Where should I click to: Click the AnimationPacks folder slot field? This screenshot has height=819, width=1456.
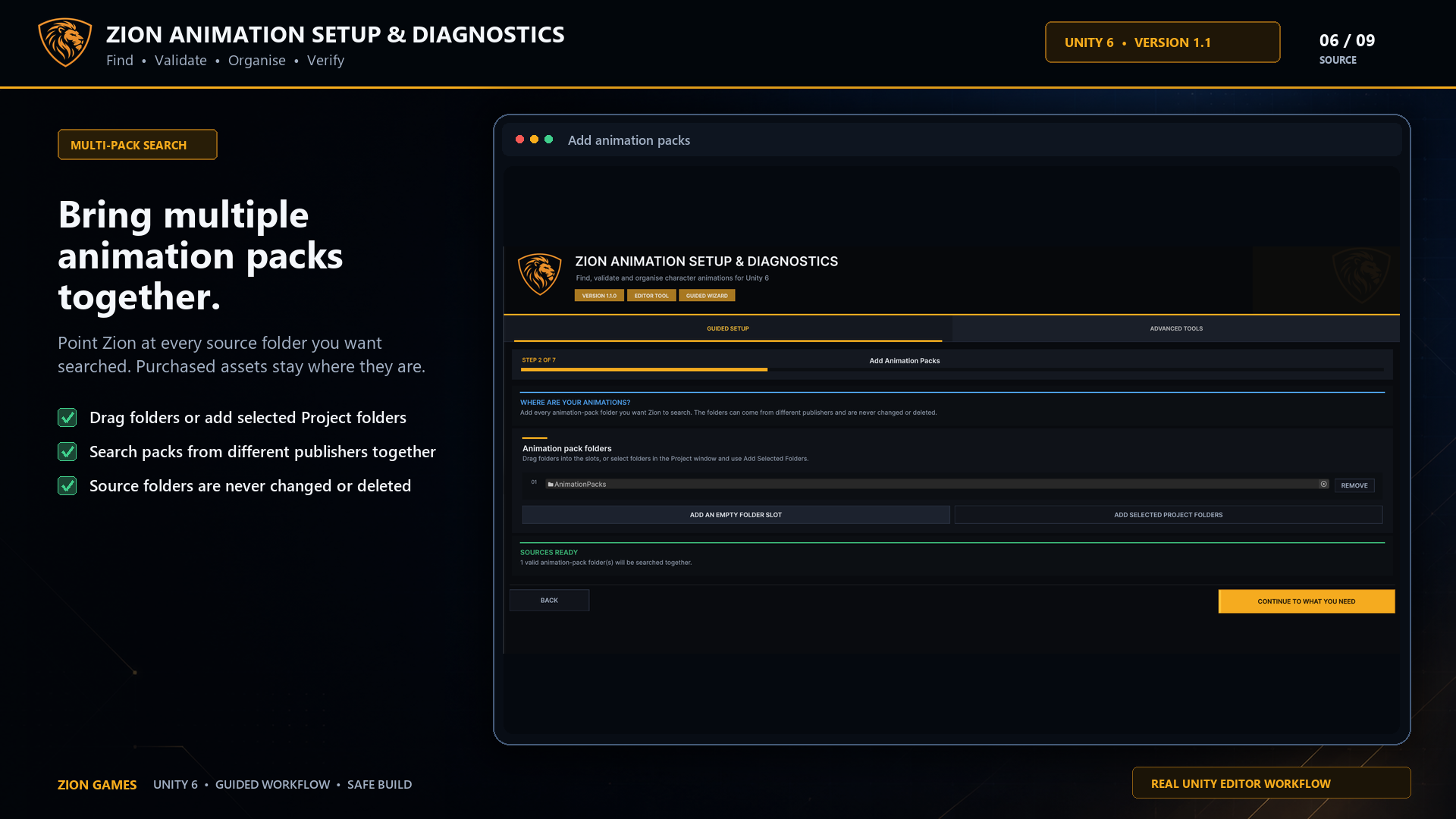[x=937, y=484]
